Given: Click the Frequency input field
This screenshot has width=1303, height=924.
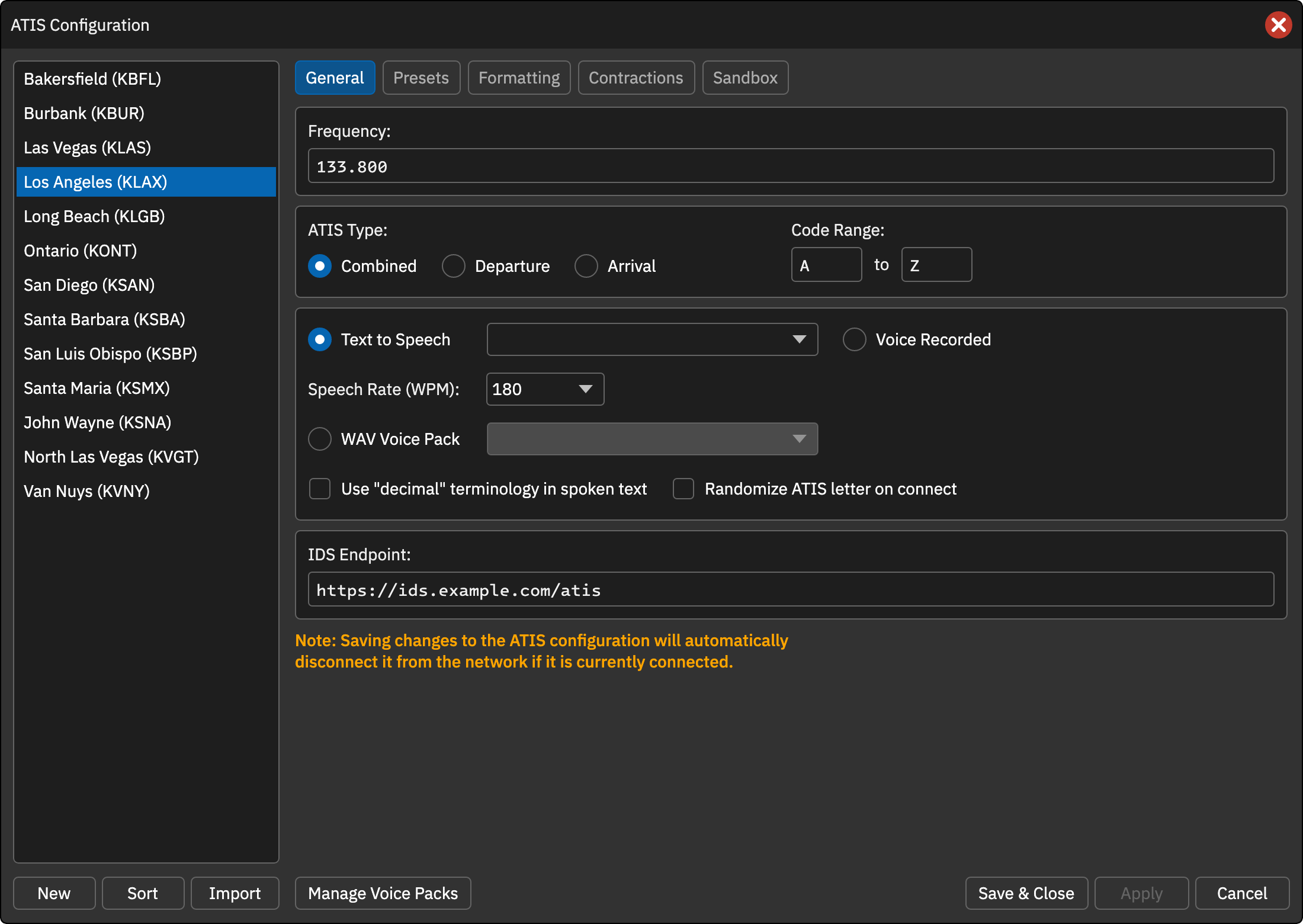Looking at the screenshot, I should coord(791,166).
